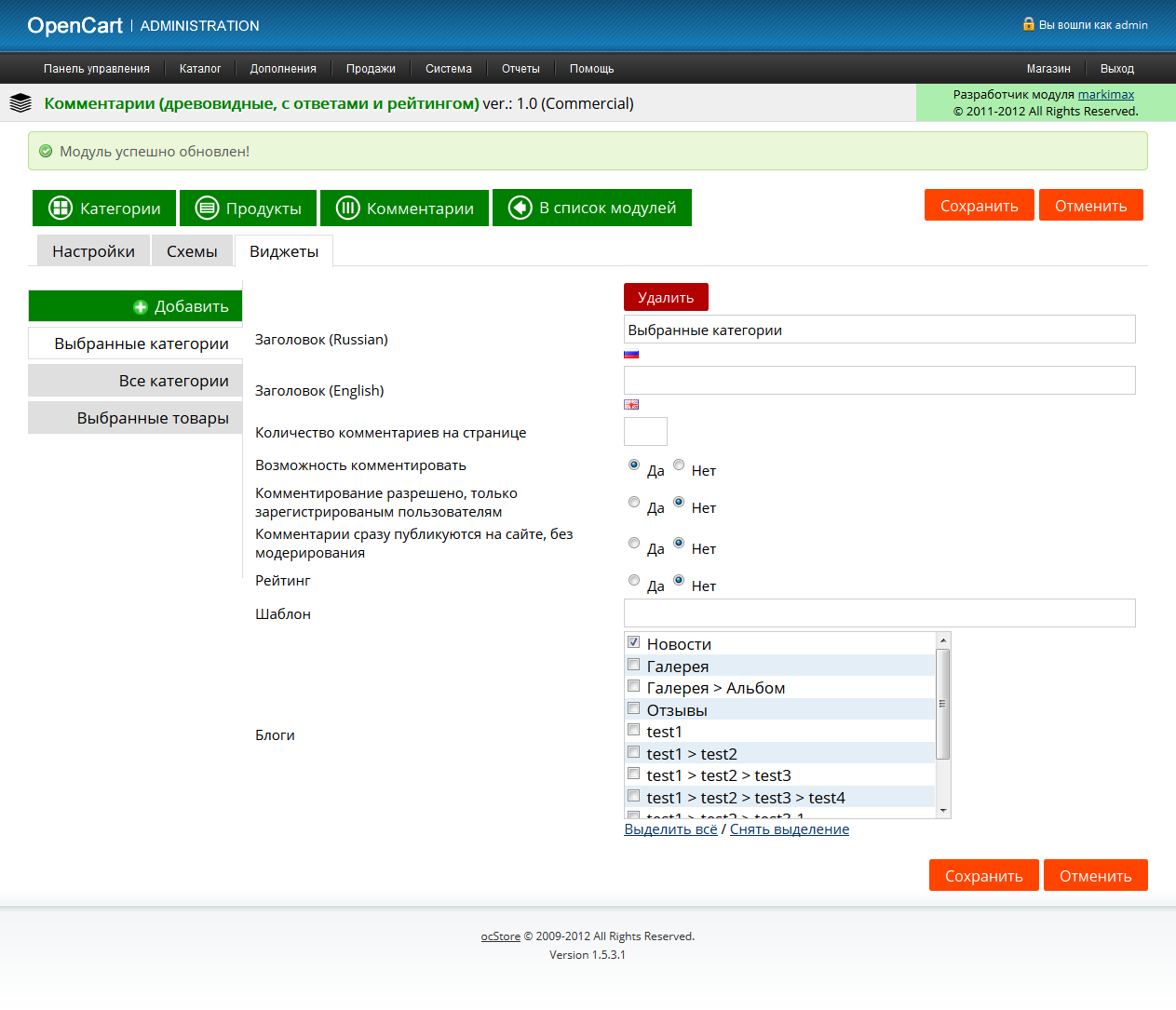
Task: Select Да for registered-users-only commenting
Action: pyautogui.click(x=634, y=502)
